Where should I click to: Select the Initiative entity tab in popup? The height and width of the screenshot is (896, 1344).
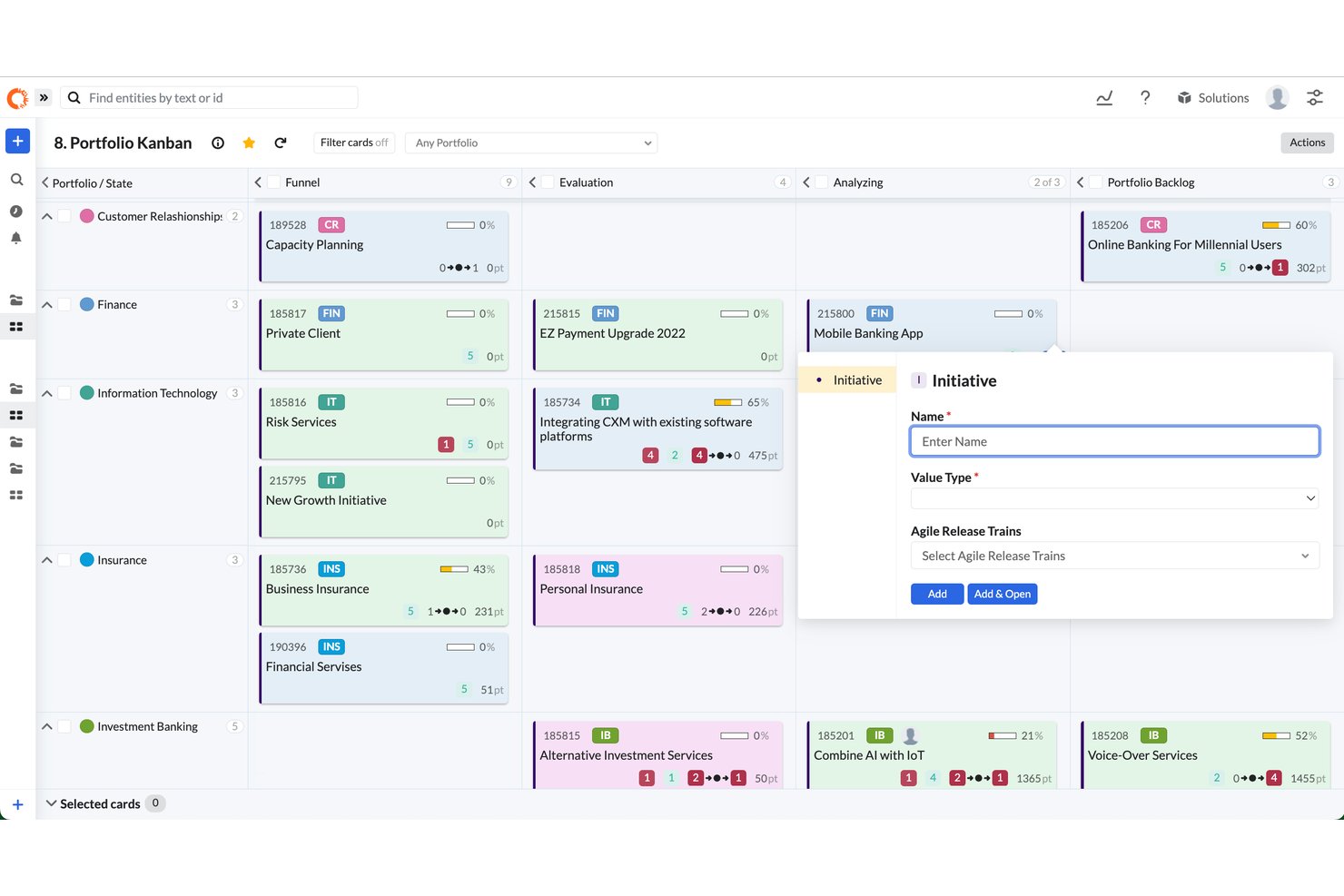pyautogui.click(x=847, y=380)
